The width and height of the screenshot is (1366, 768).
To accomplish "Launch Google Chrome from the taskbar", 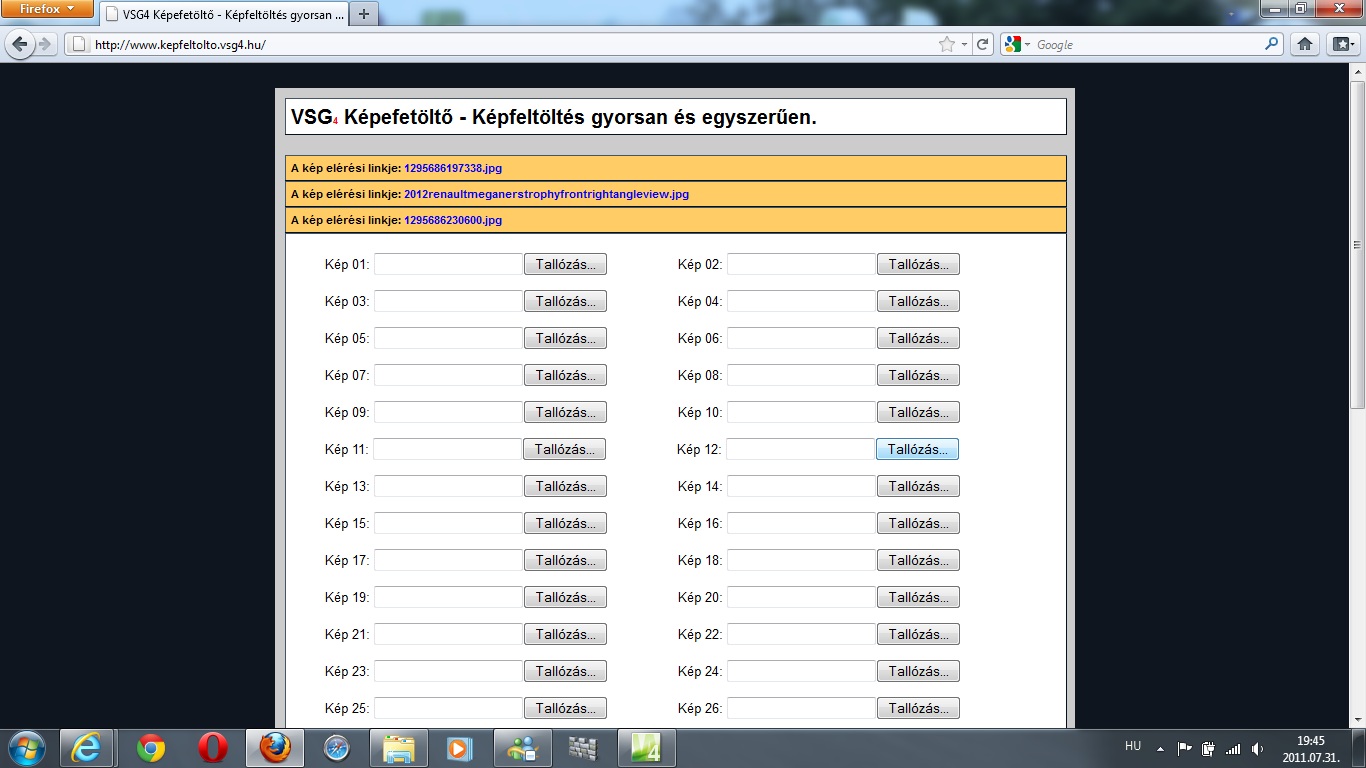I will [x=151, y=748].
